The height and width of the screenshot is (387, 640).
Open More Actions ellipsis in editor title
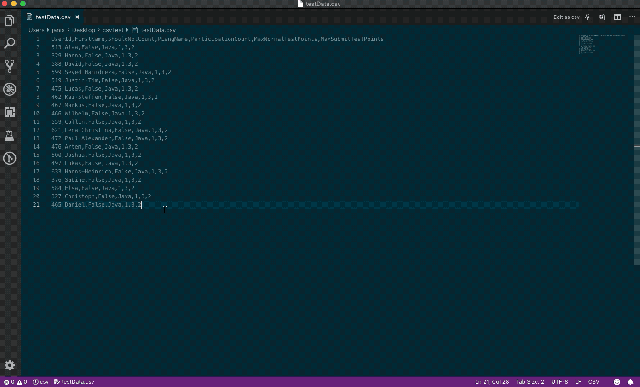632,17
